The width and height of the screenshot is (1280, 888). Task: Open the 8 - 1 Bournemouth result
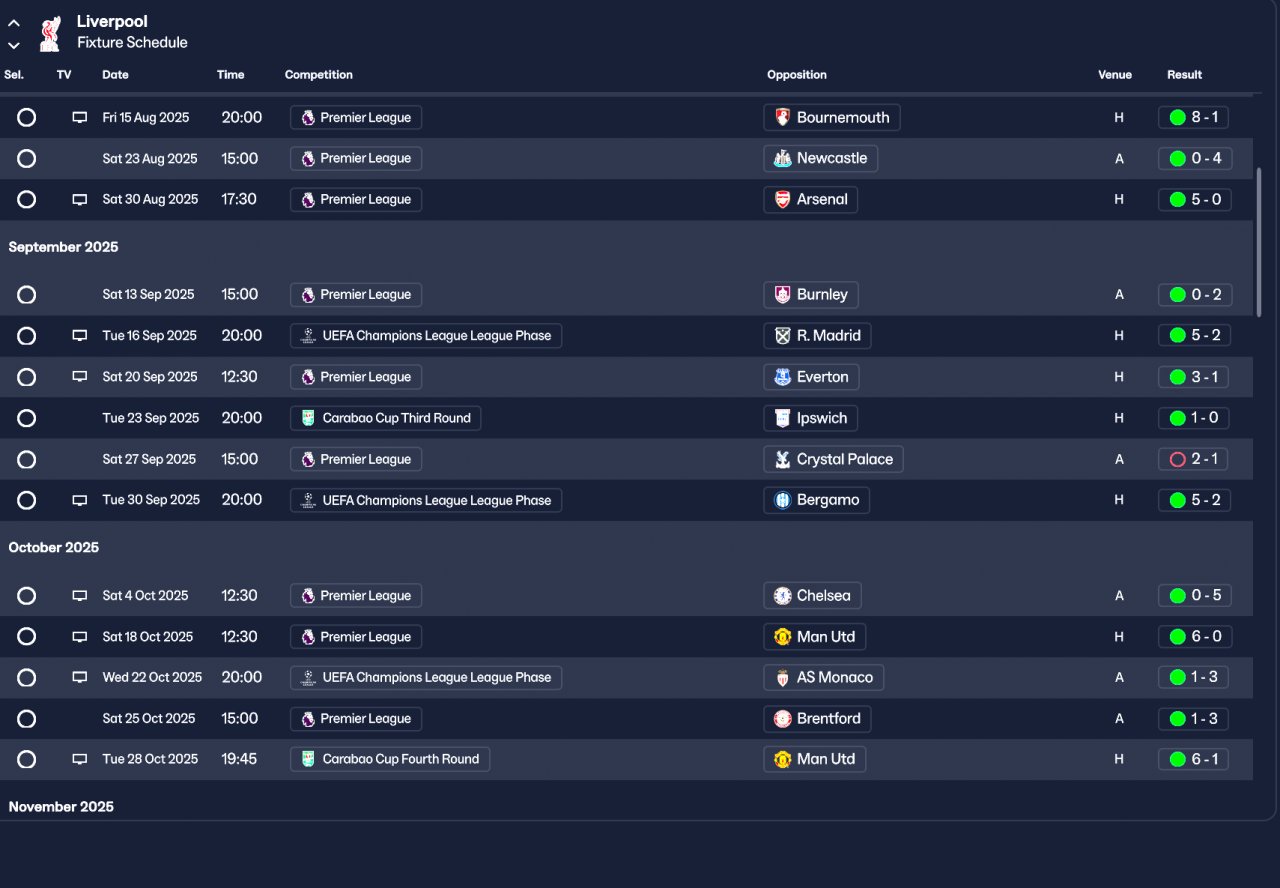[1194, 118]
